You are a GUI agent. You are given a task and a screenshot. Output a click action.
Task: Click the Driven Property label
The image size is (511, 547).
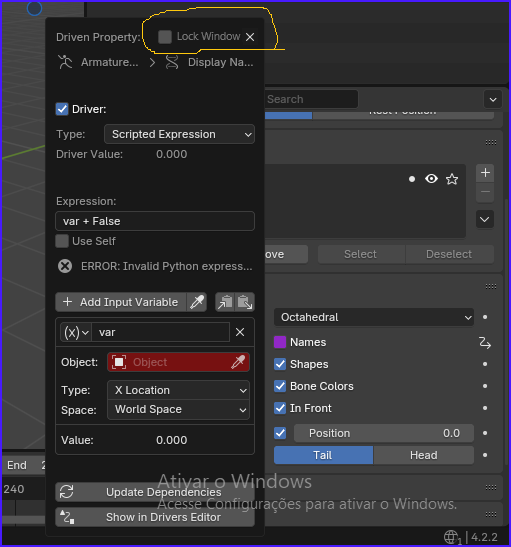pyautogui.click(x=98, y=37)
